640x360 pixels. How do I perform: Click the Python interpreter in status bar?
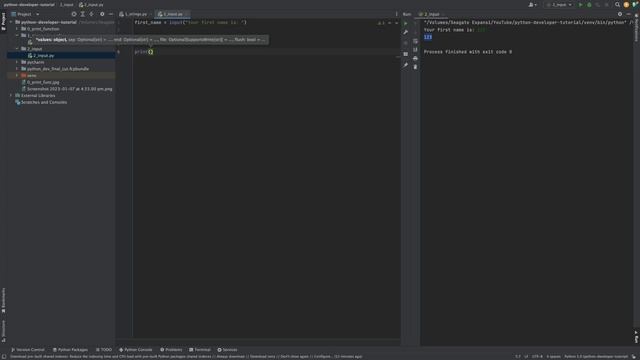pos(596,357)
